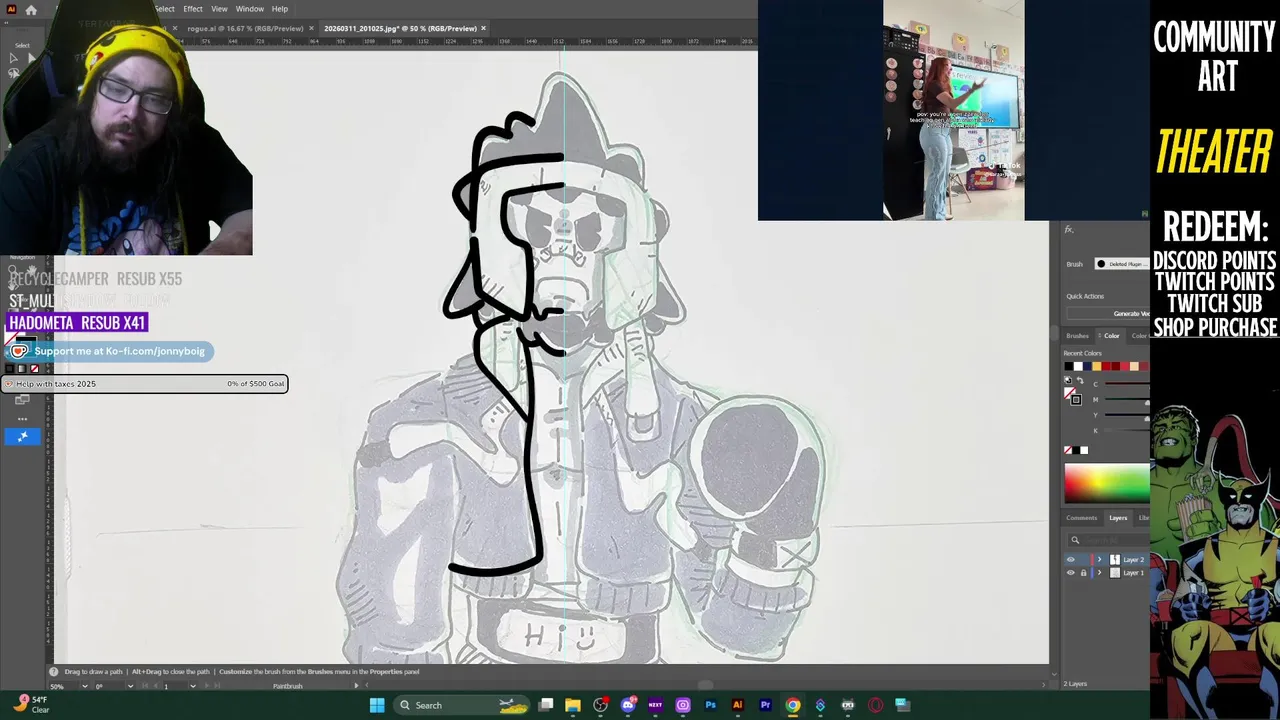Click the None swatch below color sliders
This screenshot has width=1280, height=720.
pos(1068,450)
